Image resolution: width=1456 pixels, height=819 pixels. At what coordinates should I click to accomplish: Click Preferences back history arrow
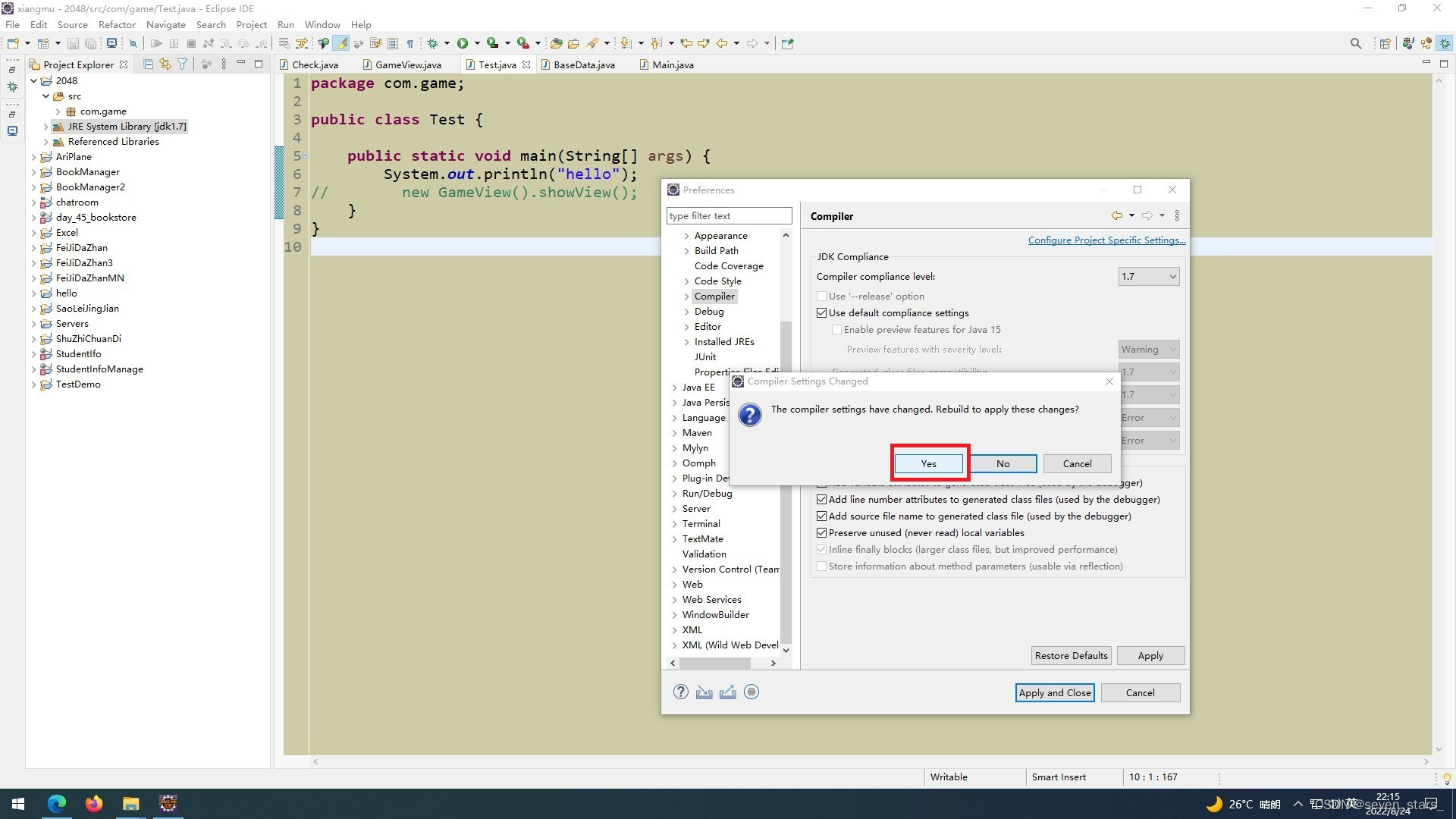[1117, 215]
